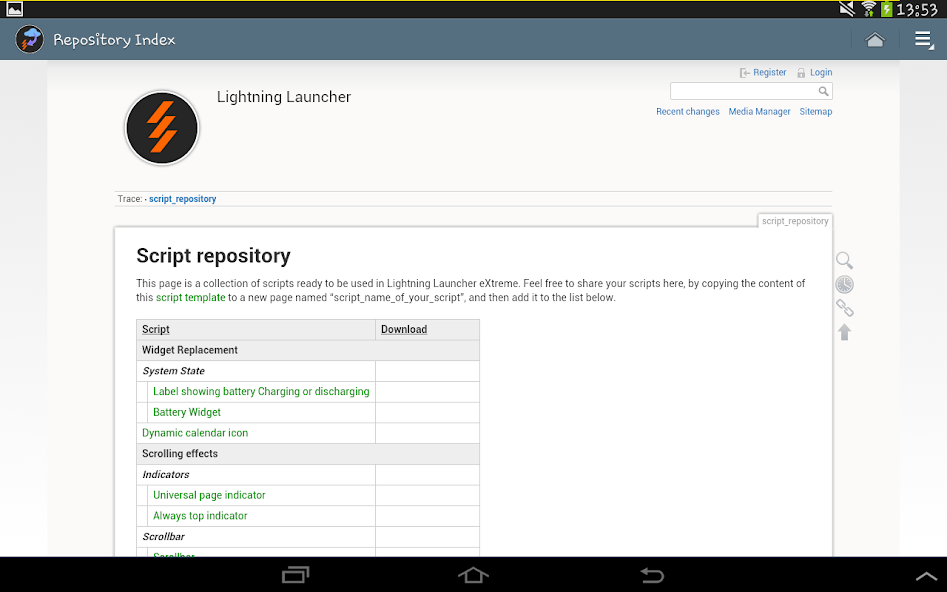The image size is (947, 592).
Task: Tap the Lightning Launcher logo image
Action: click(x=162, y=128)
